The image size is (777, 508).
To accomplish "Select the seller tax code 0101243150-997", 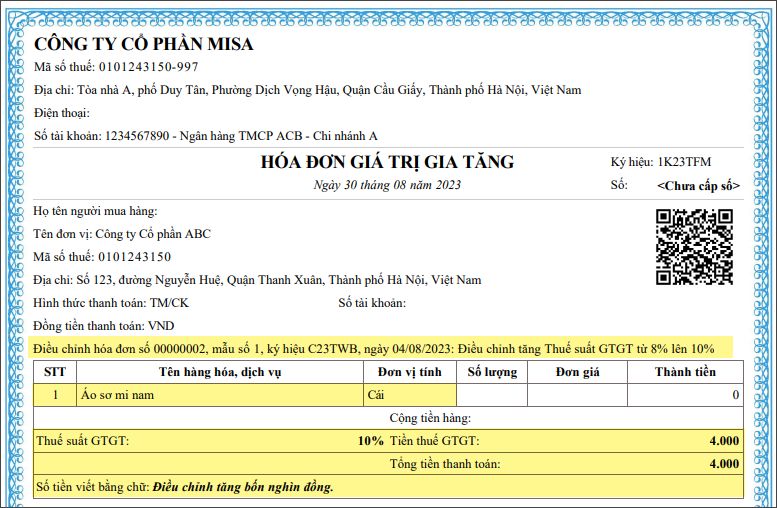I will point(147,67).
